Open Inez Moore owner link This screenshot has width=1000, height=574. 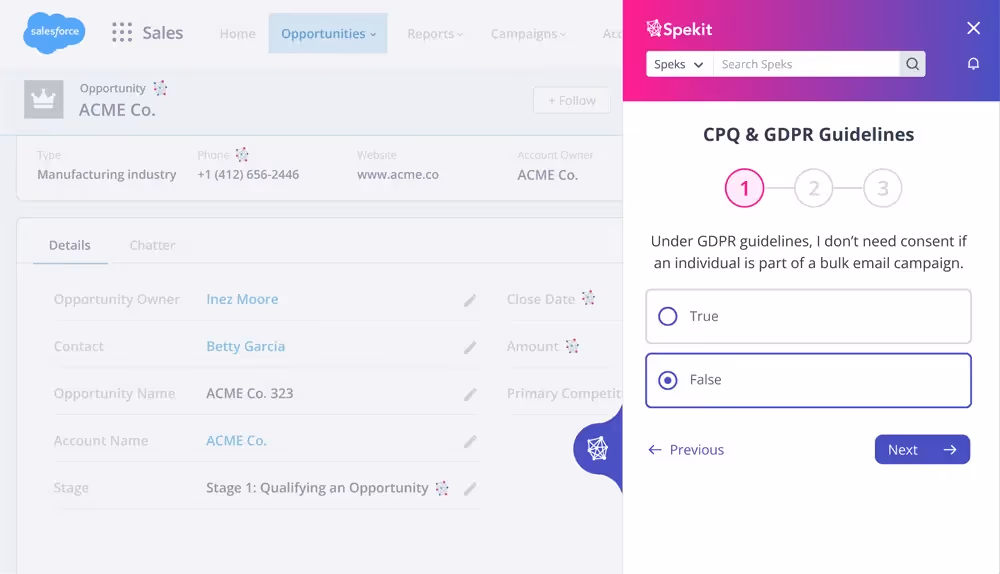click(x=242, y=299)
